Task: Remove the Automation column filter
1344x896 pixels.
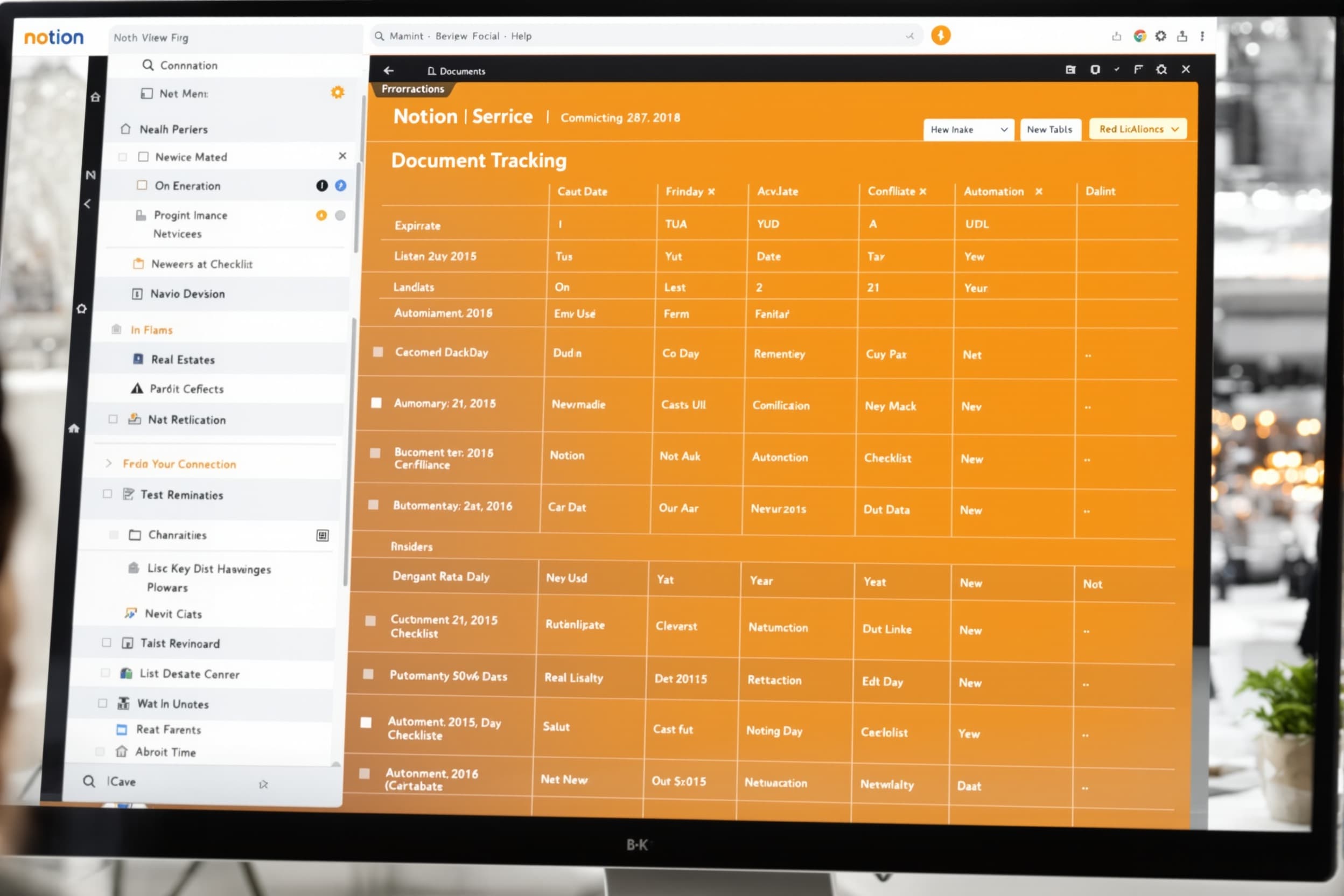Action: (x=1039, y=192)
